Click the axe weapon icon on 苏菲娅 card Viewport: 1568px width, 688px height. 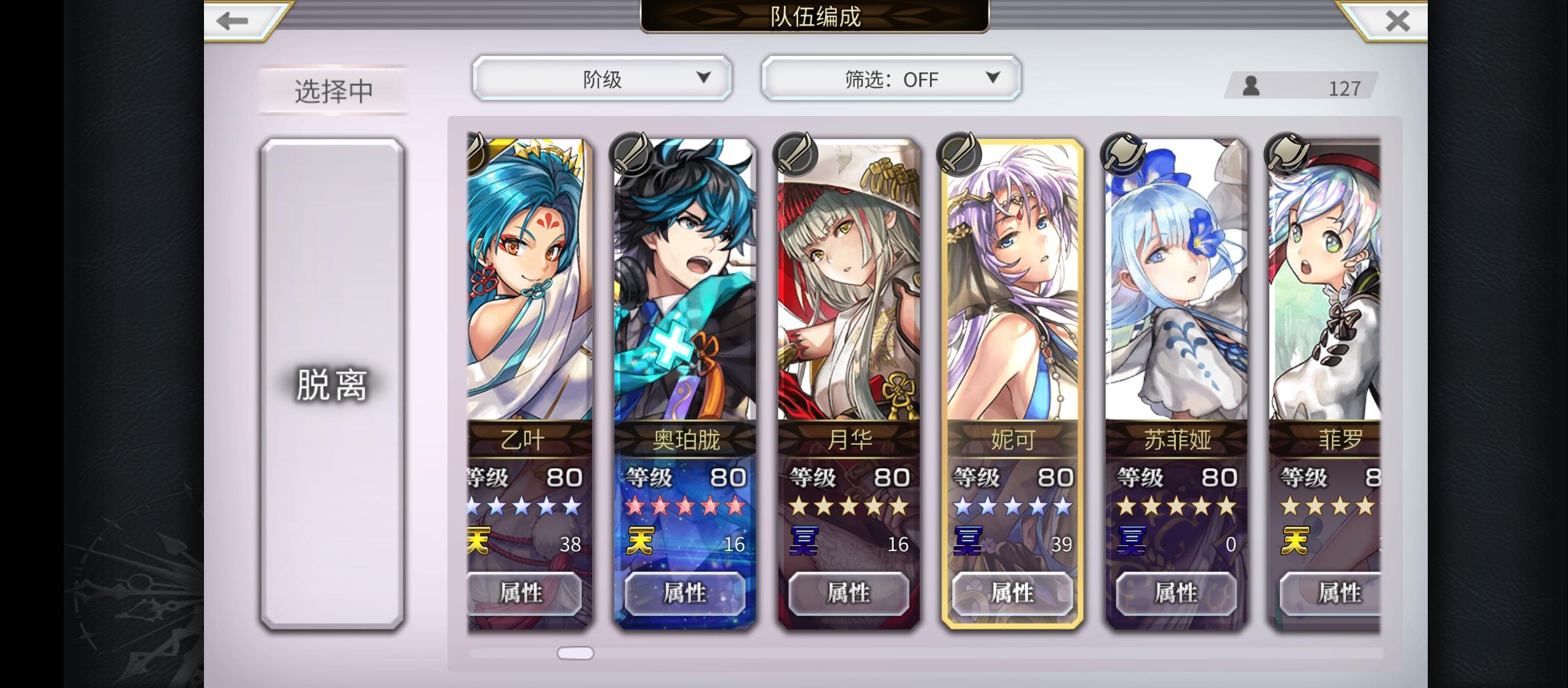(1122, 154)
